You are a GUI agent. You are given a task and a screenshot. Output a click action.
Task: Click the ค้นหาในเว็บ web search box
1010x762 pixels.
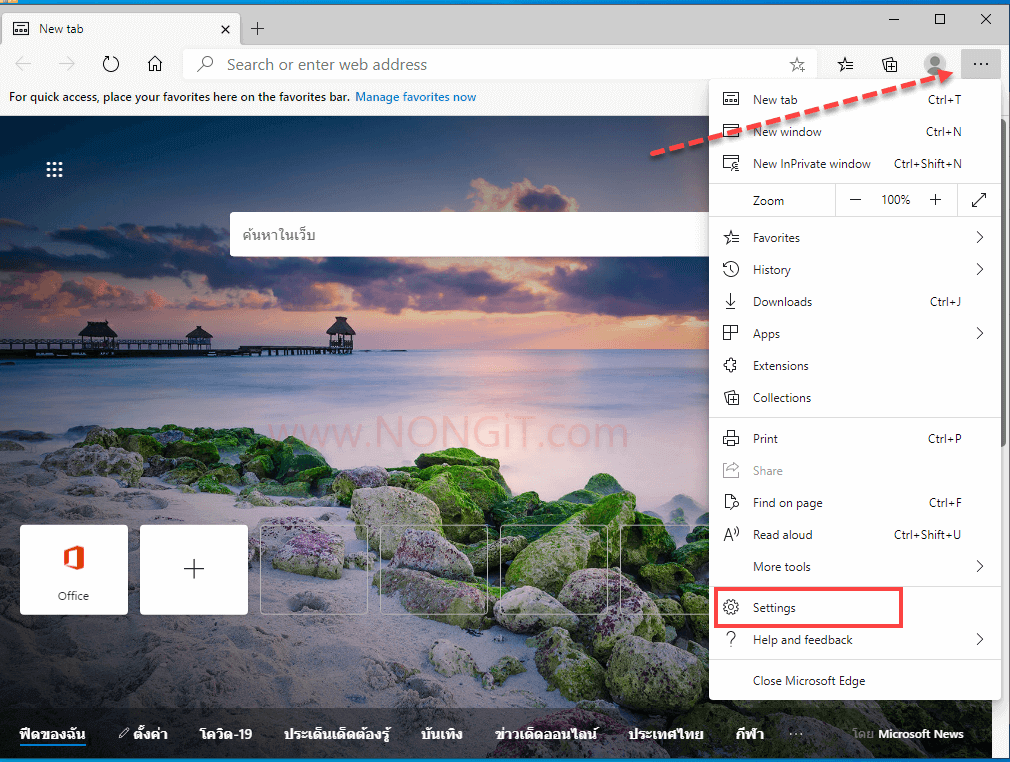[469, 234]
